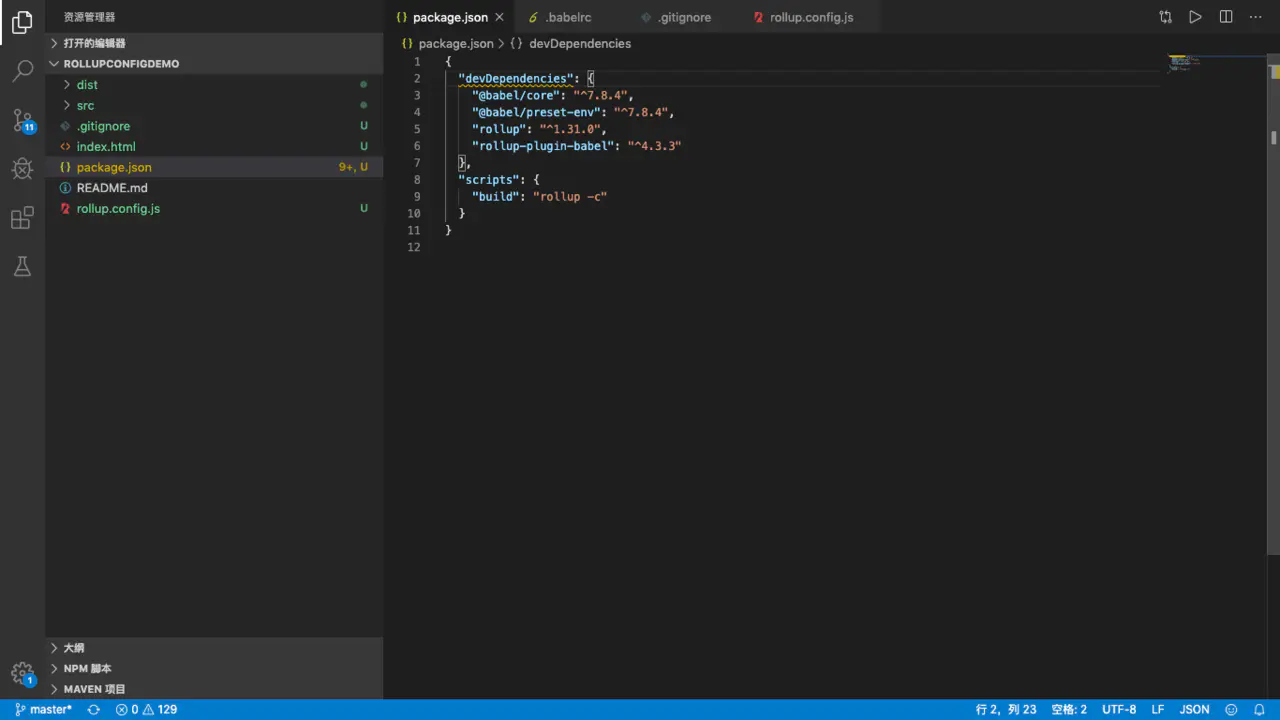This screenshot has width=1280, height=720.
Task: Open the Run and Debug view
Action: click(x=22, y=169)
